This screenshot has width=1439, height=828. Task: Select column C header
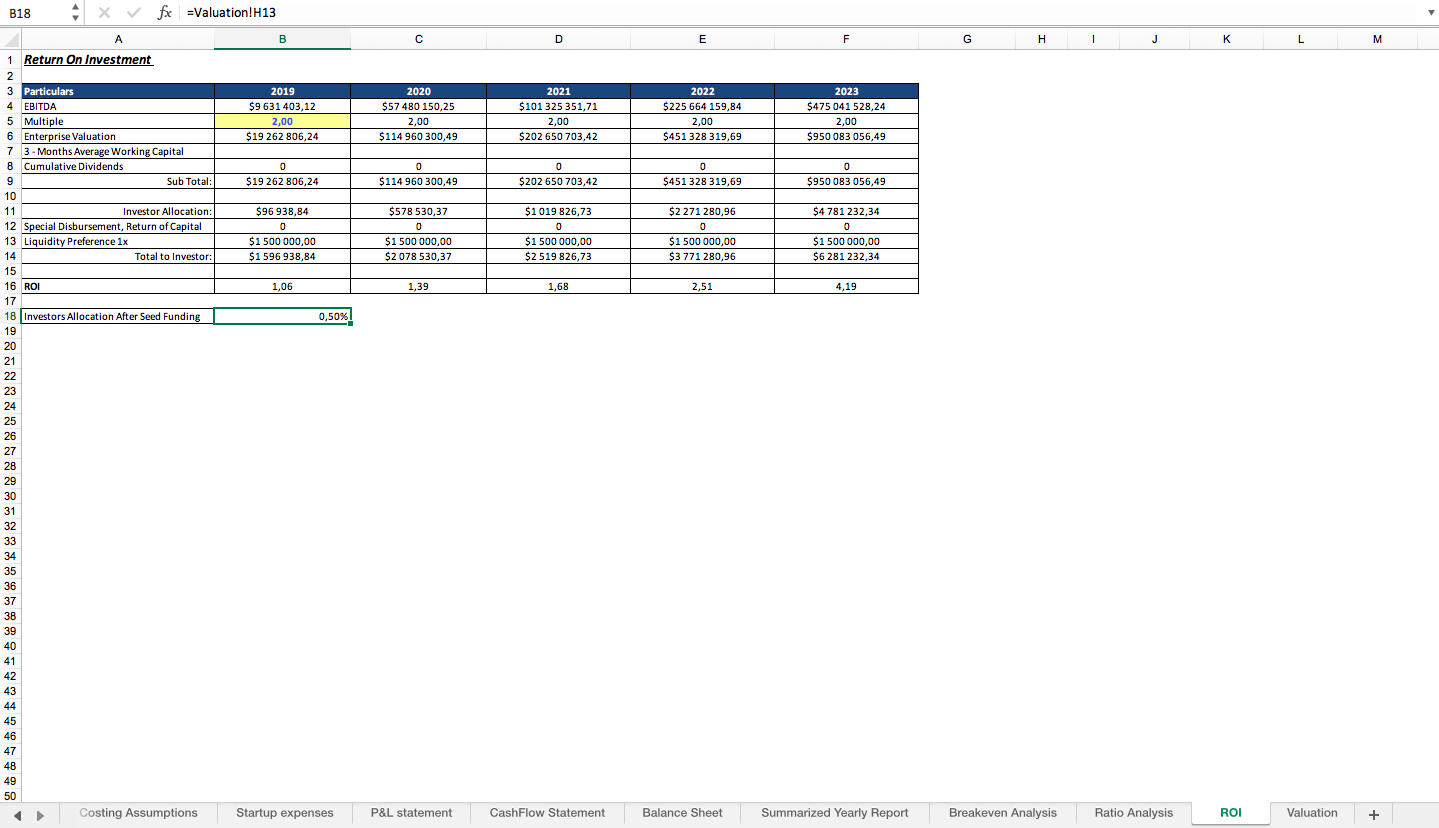click(418, 39)
